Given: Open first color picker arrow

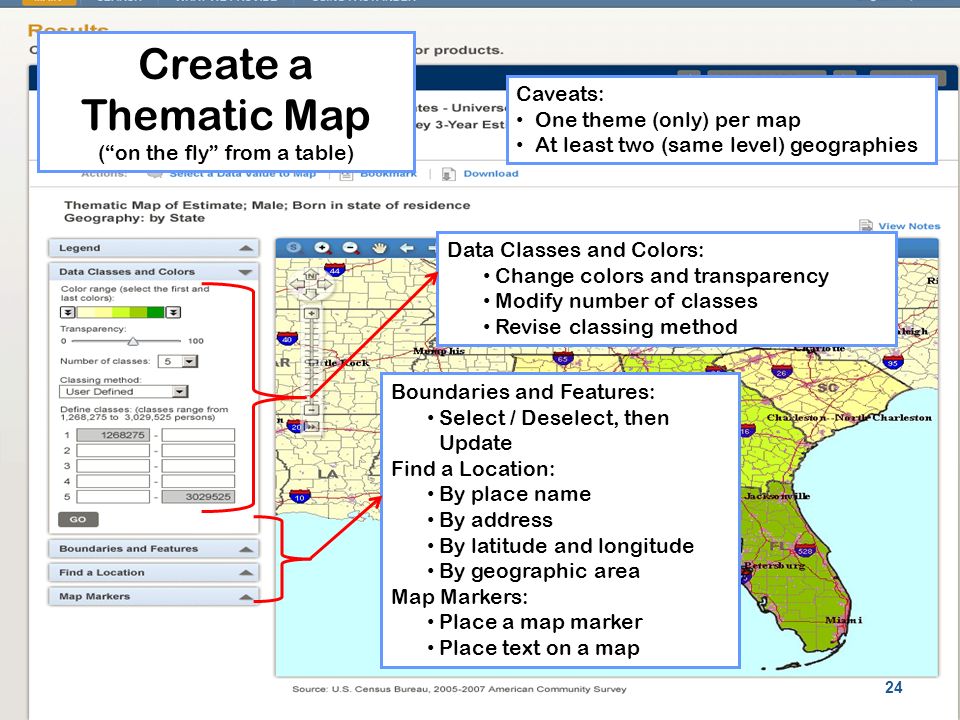Looking at the screenshot, I should 67,312.
